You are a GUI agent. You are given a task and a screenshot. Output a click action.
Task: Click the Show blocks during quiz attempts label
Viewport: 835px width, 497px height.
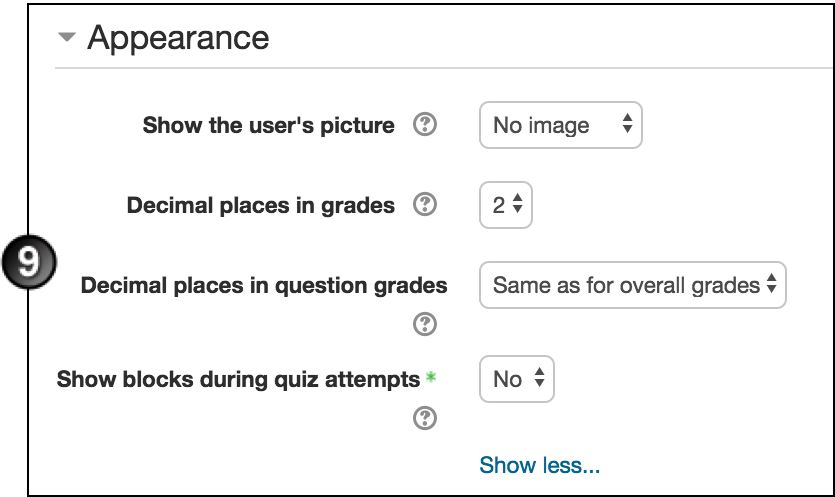pyautogui.click(x=238, y=380)
